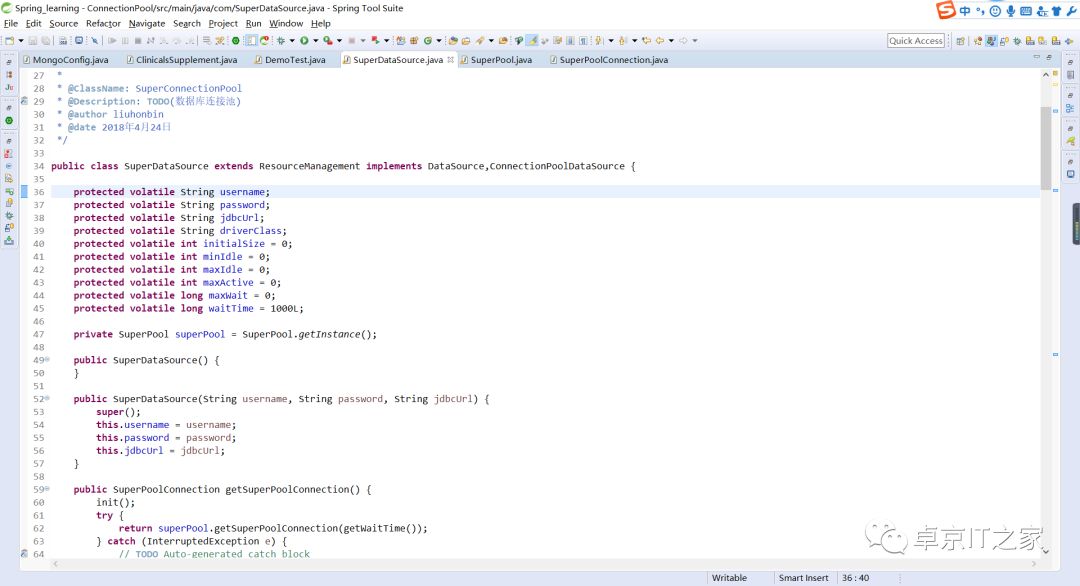Toggle Chinese input mode 中 icon
Screen dimensions: 1080x586
tap(964, 10)
